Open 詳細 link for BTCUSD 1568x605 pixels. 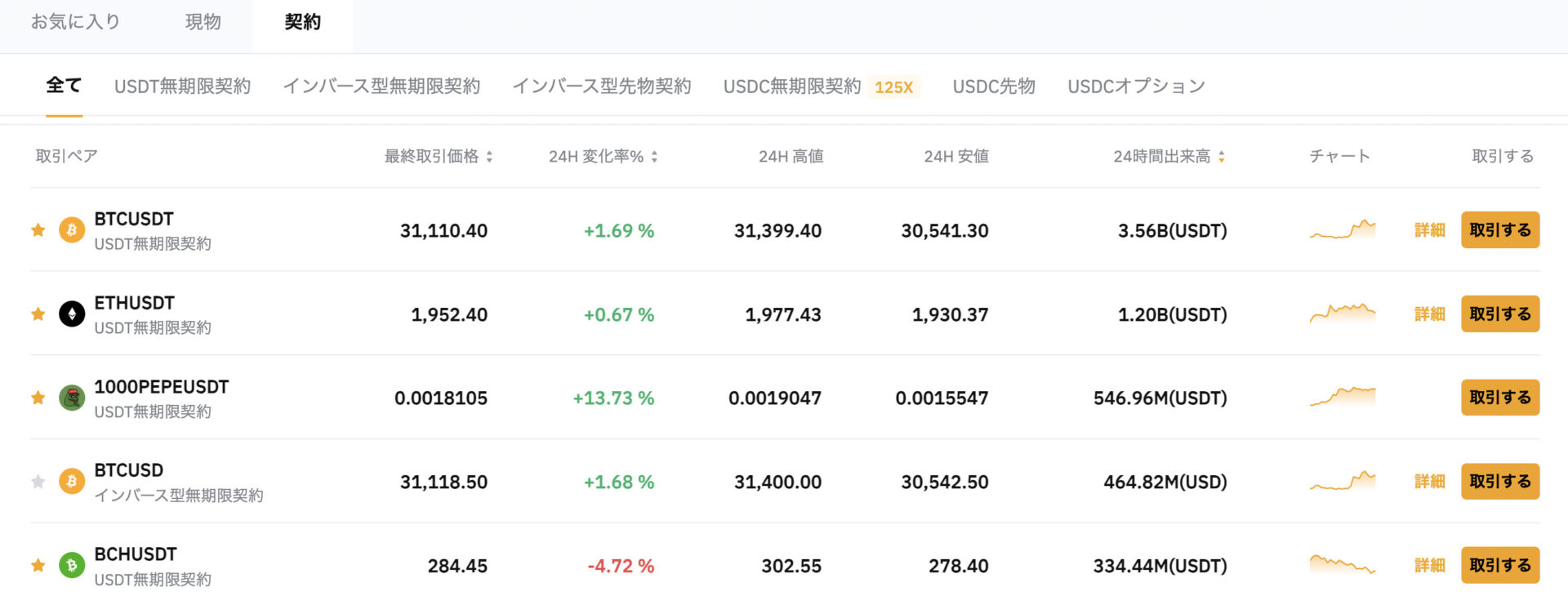click(1430, 482)
